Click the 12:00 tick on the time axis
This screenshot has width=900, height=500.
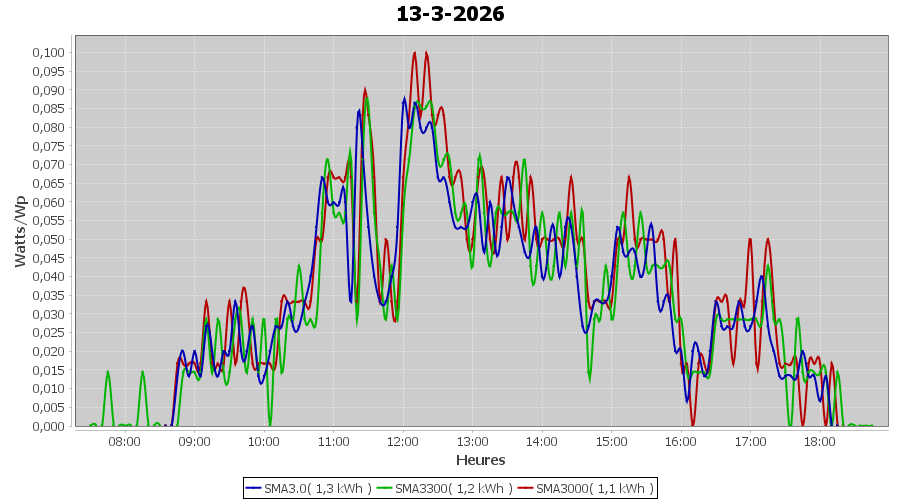coord(403,441)
